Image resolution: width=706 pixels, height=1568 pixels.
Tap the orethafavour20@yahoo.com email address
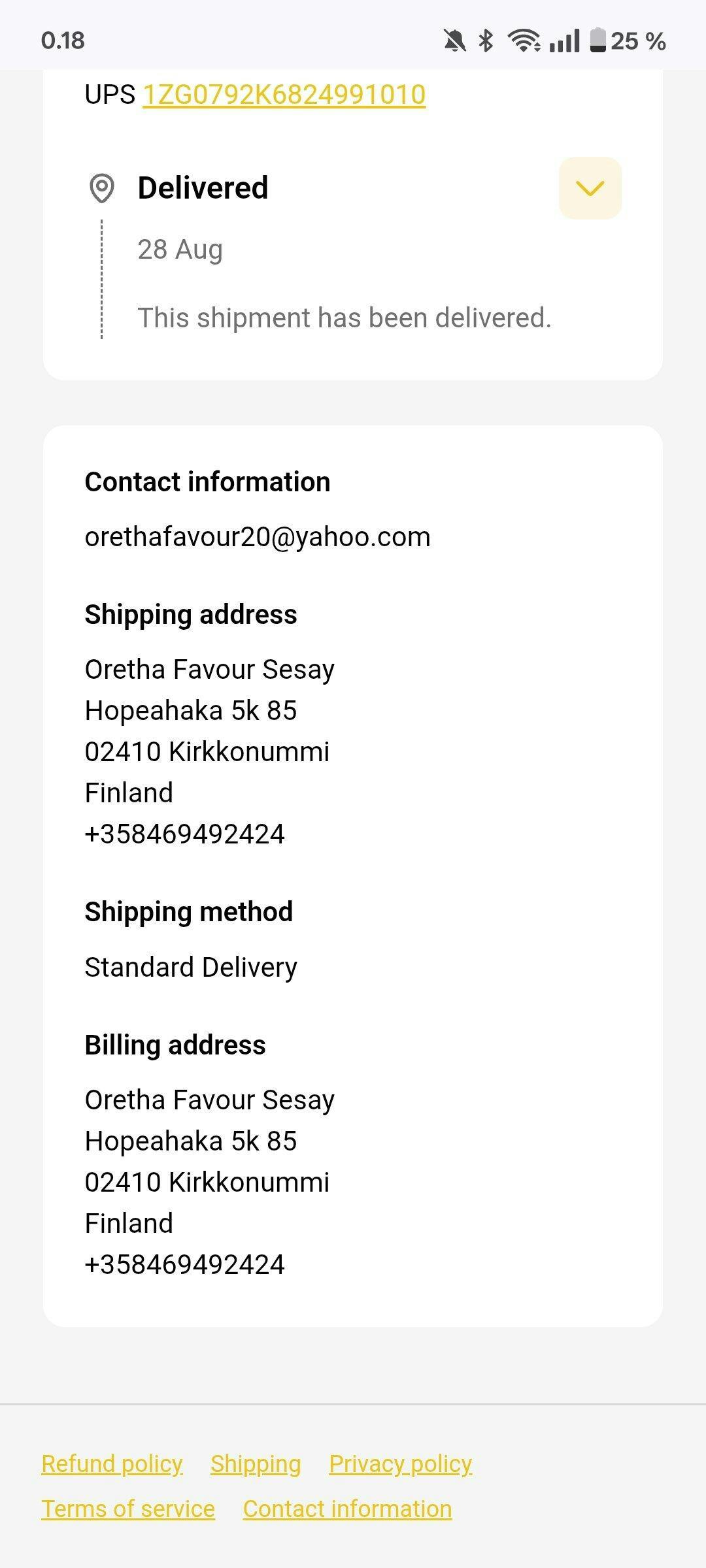tap(258, 537)
